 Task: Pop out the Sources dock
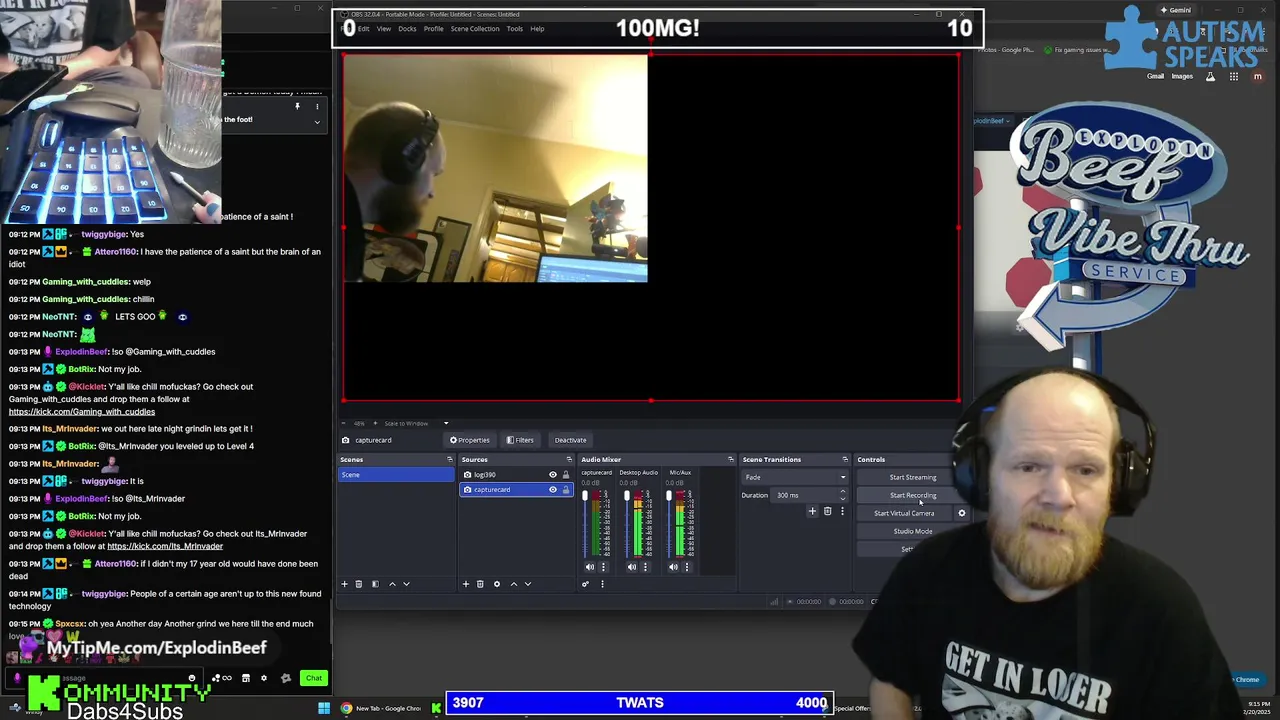click(x=568, y=460)
